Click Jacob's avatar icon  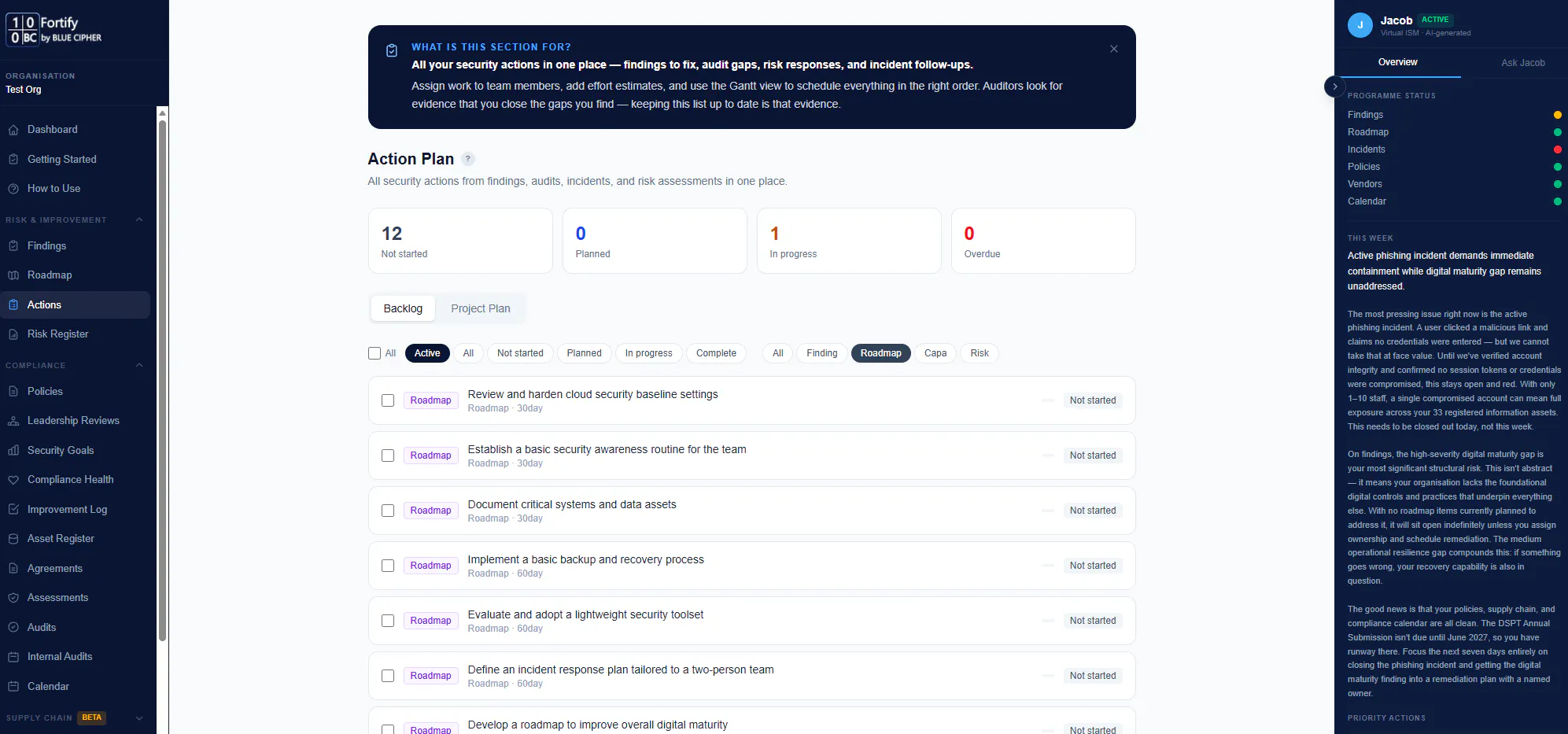pos(1360,25)
